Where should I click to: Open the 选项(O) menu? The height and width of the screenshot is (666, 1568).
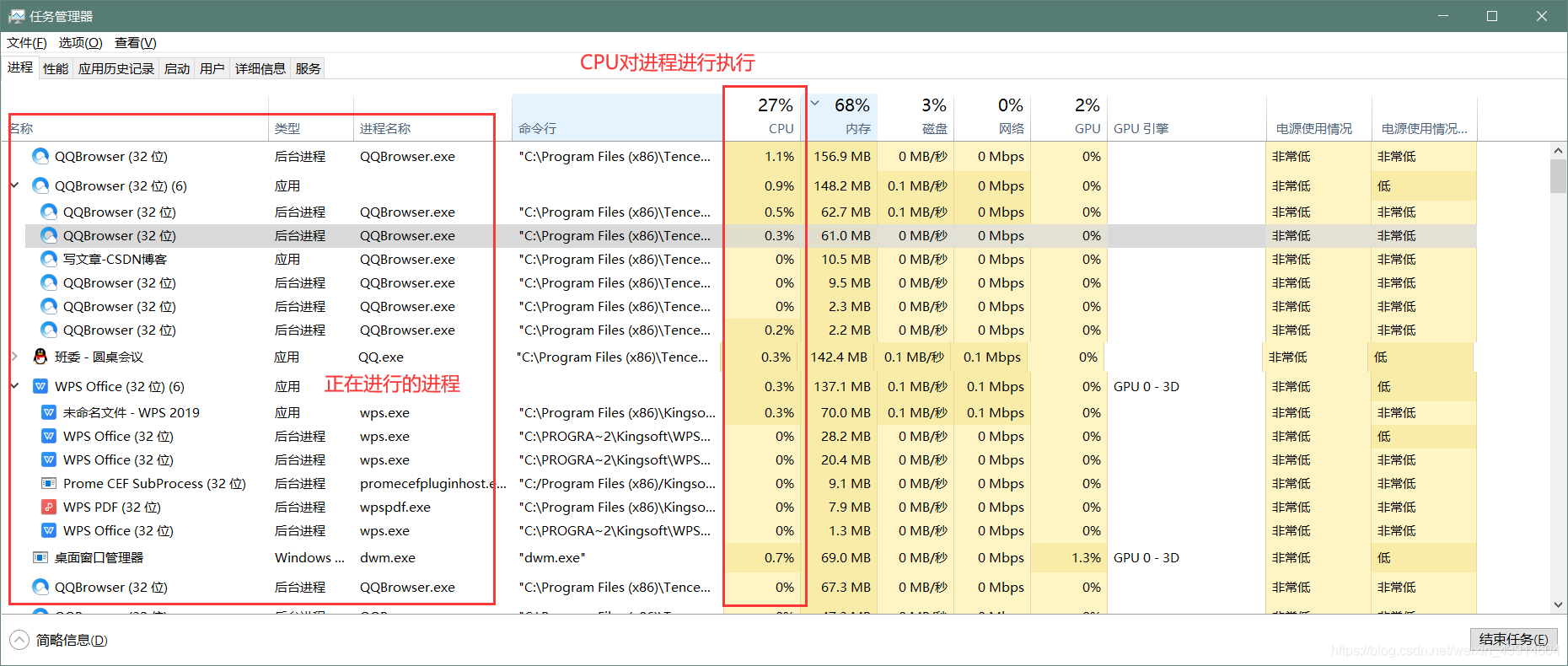[80, 43]
